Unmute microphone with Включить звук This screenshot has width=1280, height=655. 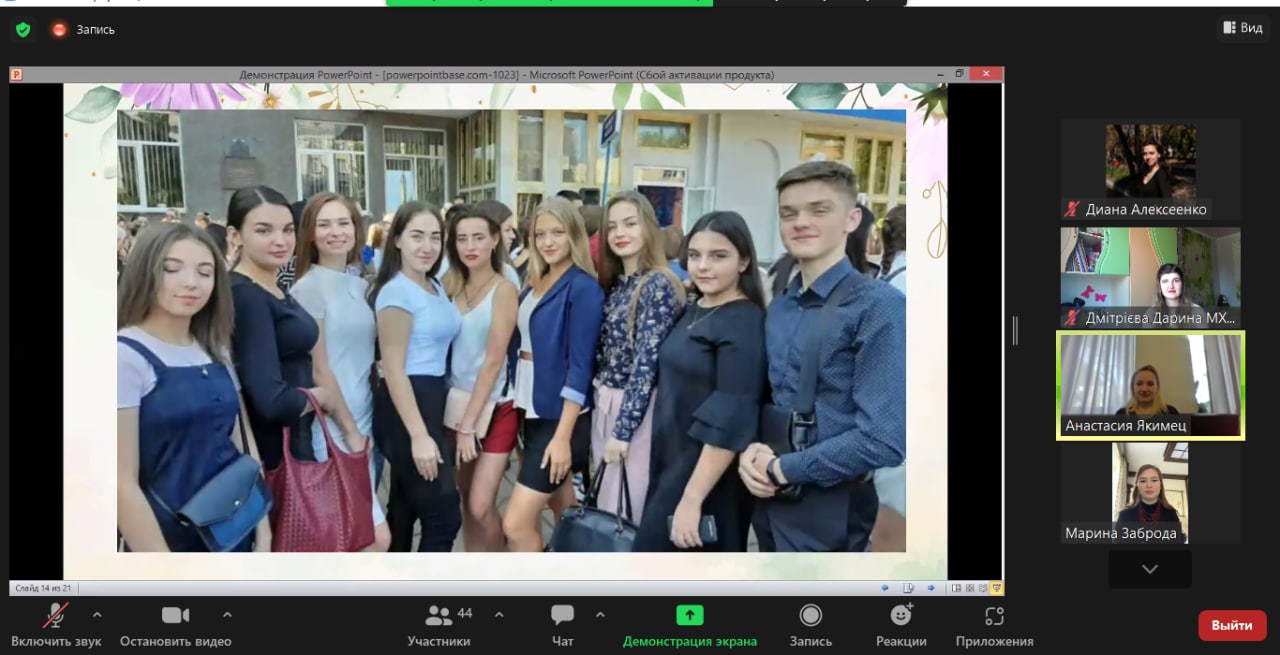(56, 616)
